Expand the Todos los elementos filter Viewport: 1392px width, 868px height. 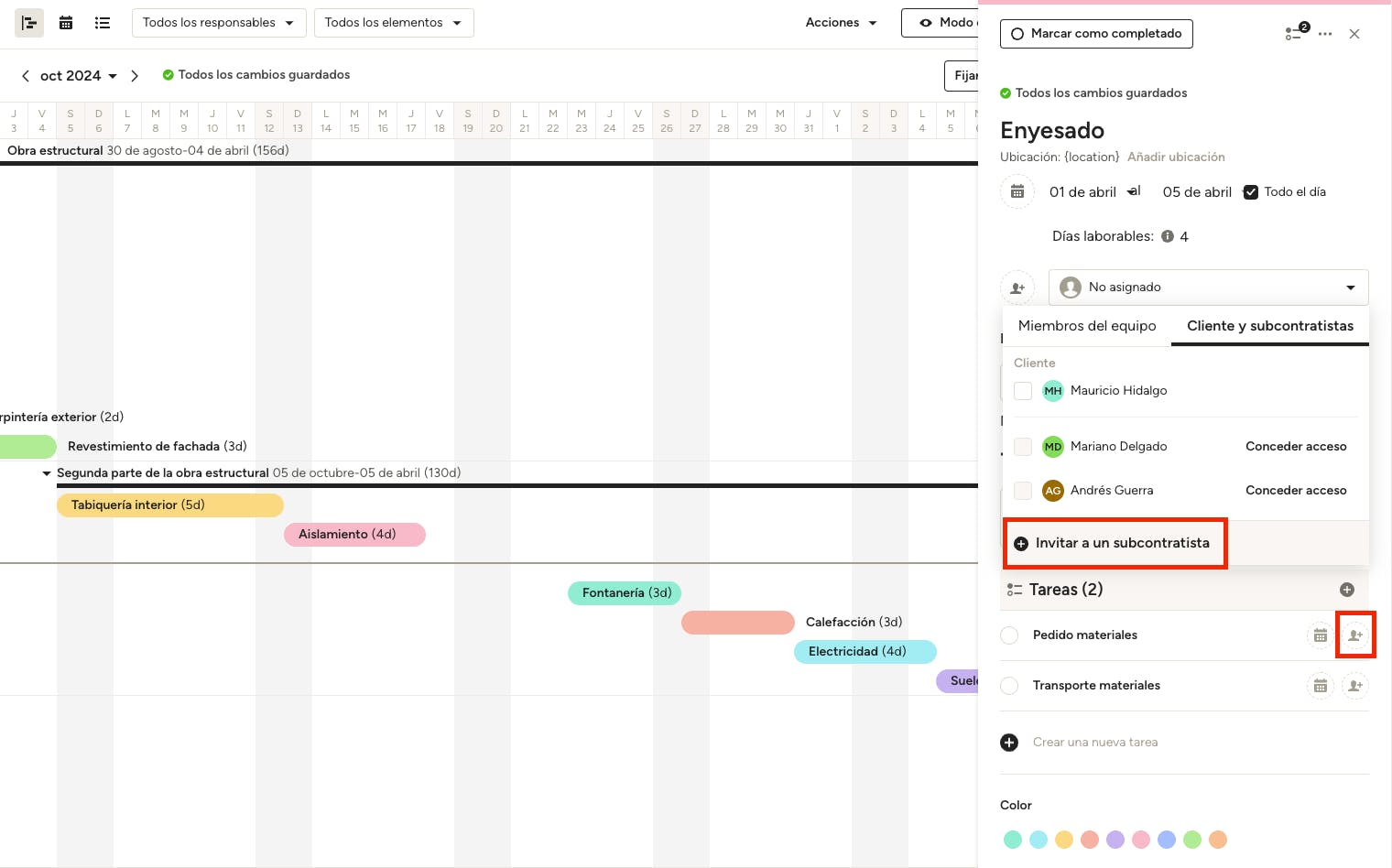coord(393,23)
